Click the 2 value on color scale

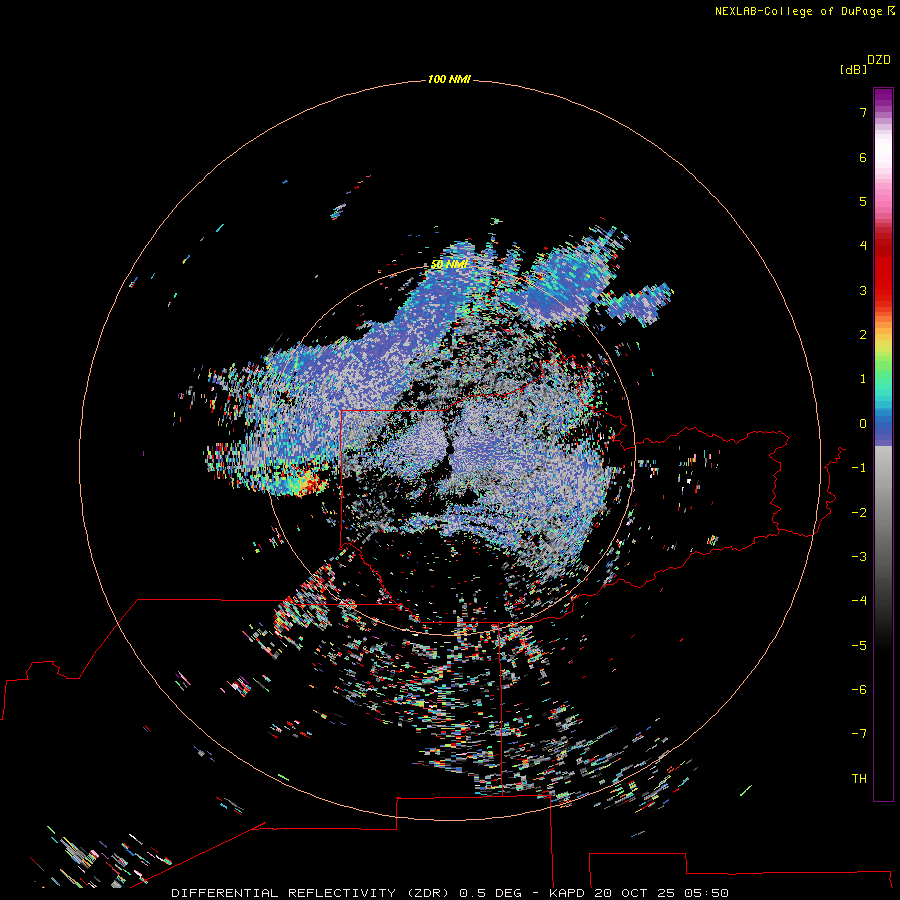[863, 335]
